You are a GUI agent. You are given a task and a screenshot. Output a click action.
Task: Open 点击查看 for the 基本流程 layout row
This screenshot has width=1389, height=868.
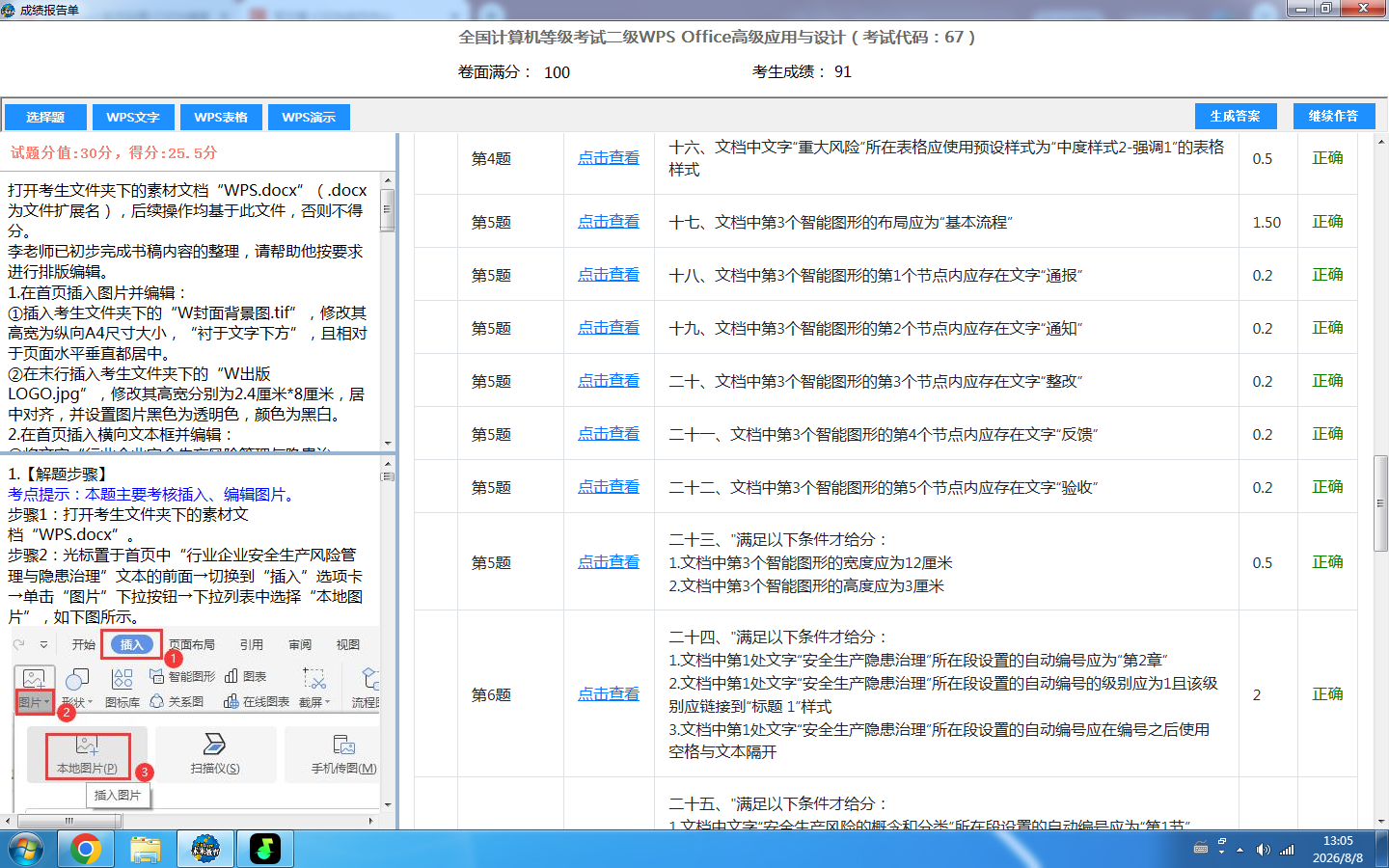[x=609, y=222]
